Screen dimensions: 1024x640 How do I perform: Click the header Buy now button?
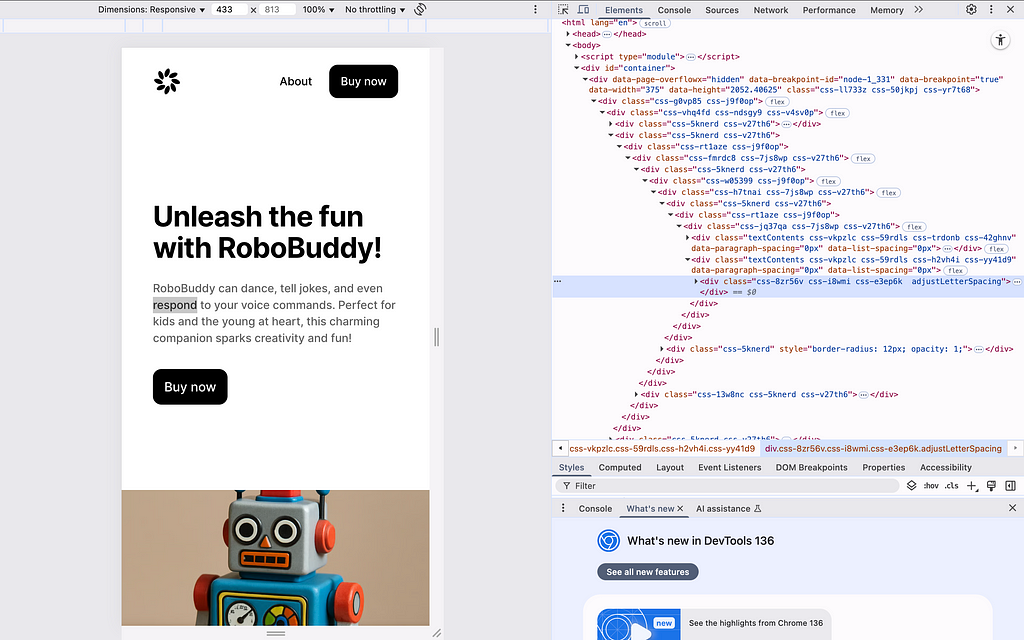[x=364, y=82]
